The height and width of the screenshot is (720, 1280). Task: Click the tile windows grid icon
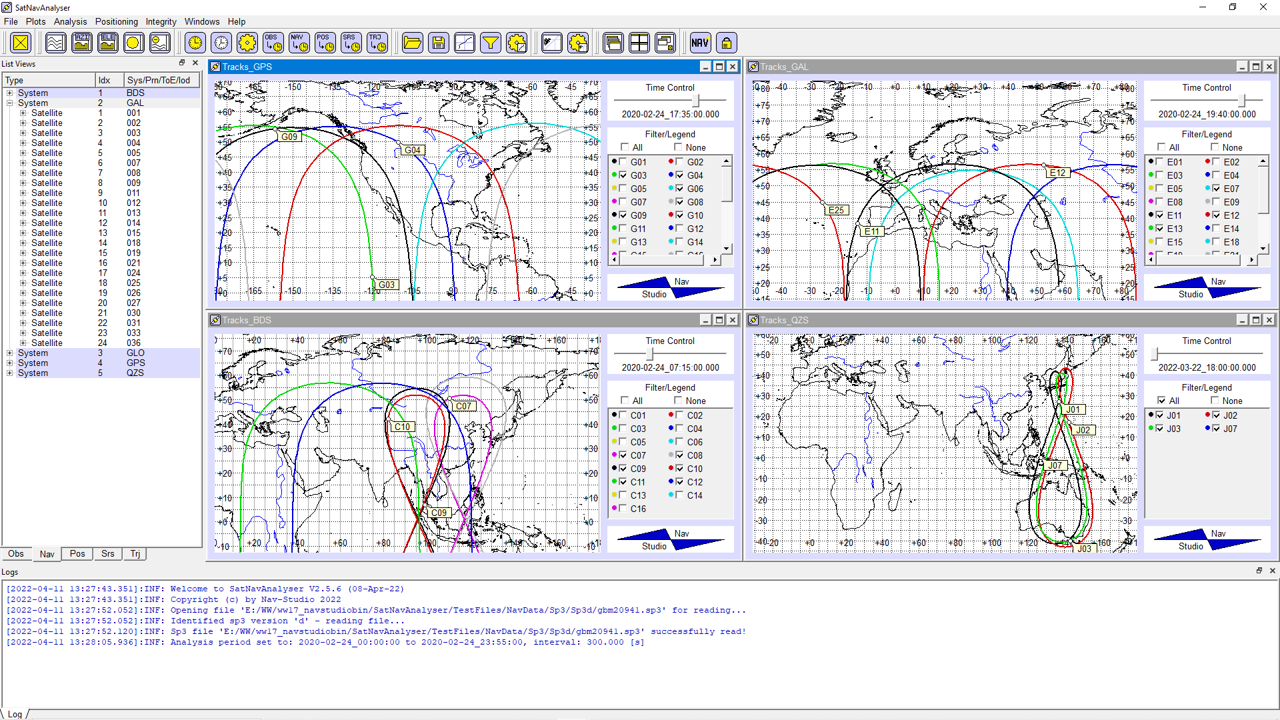pos(639,42)
